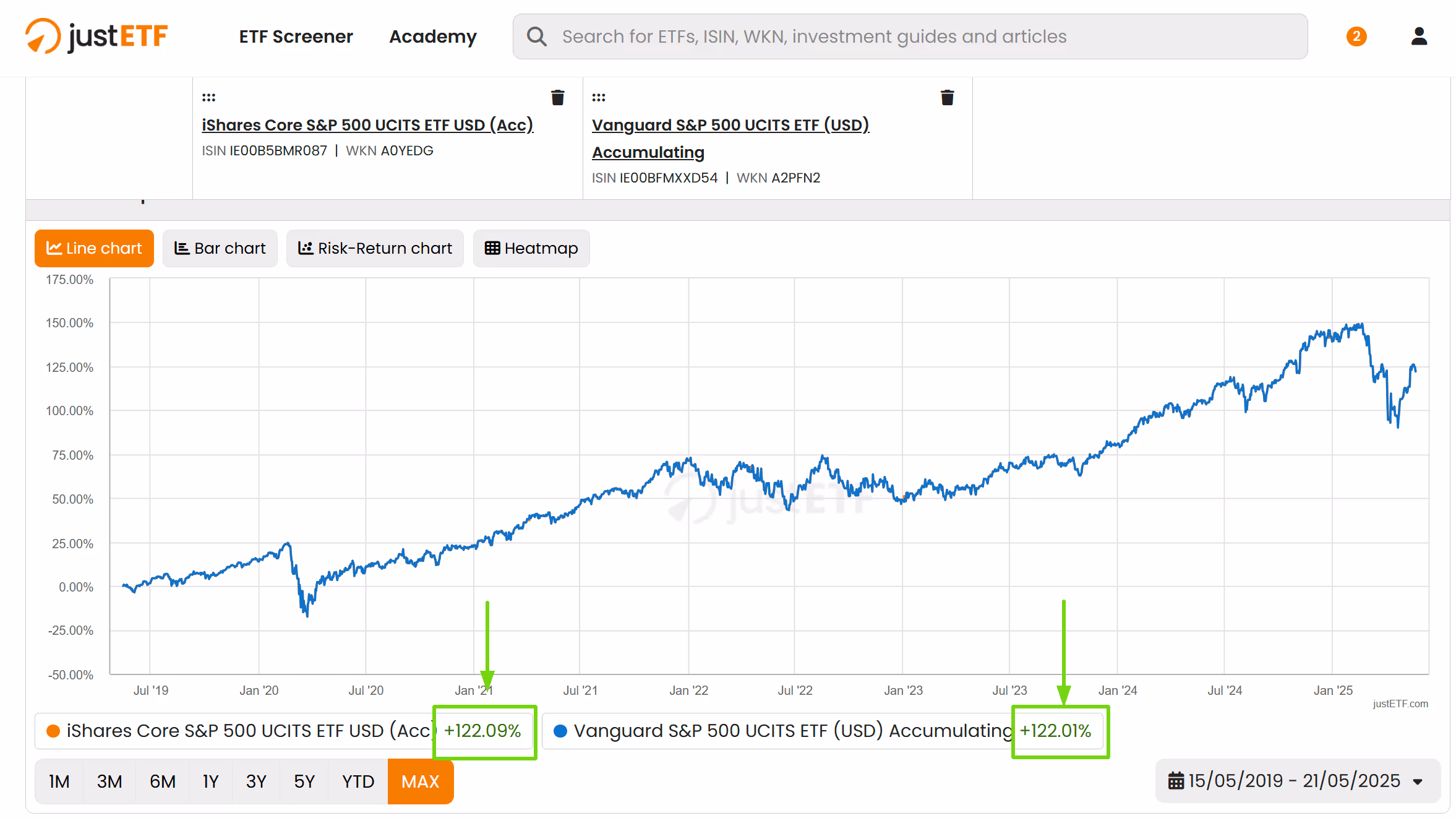Click the Jan '22 axis label
This screenshot has height=818, width=1456.
pos(688,691)
